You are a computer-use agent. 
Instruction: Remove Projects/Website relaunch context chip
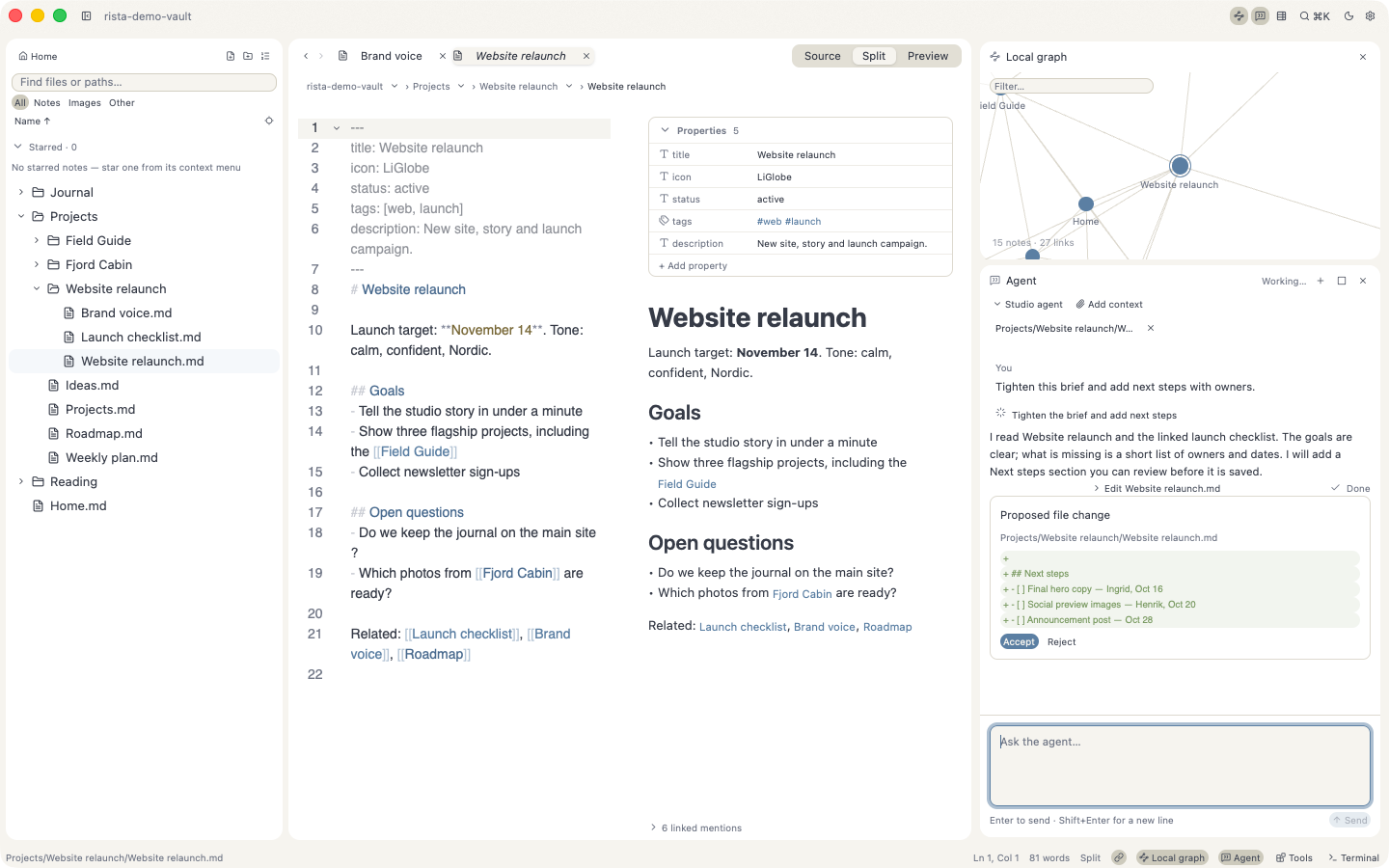(x=1151, y=328)
